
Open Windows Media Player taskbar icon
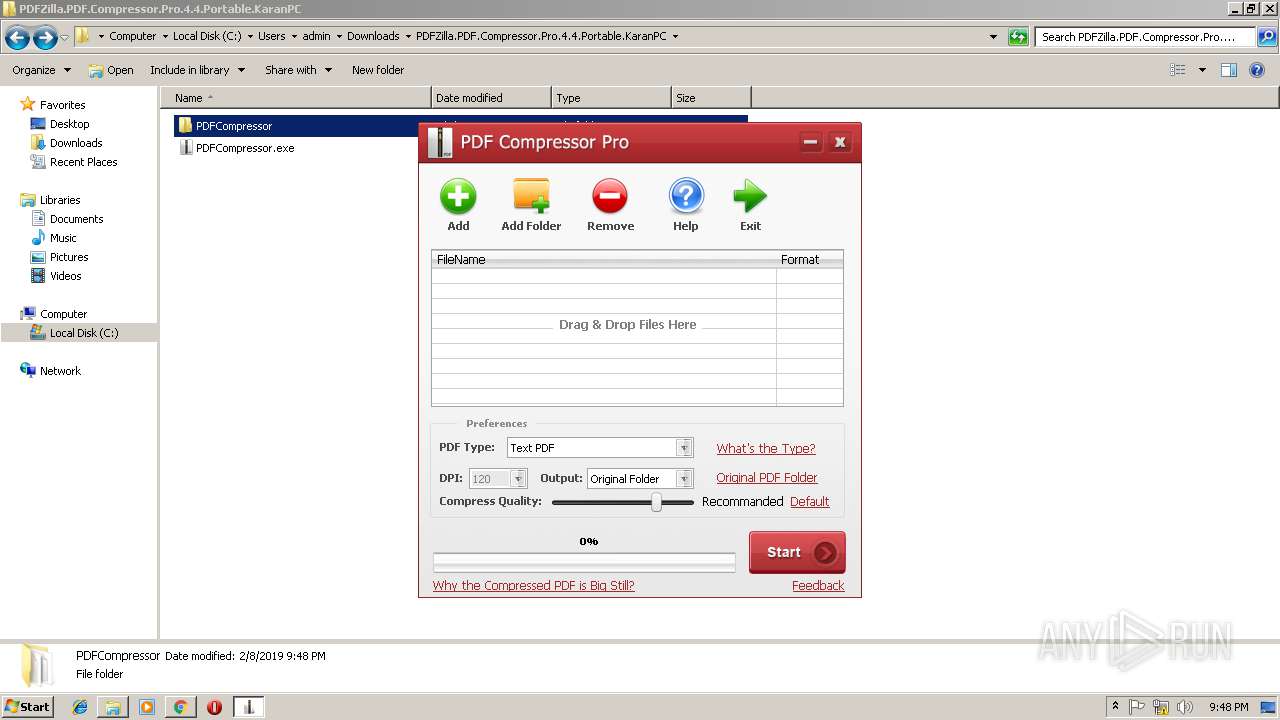pos(147,707)
